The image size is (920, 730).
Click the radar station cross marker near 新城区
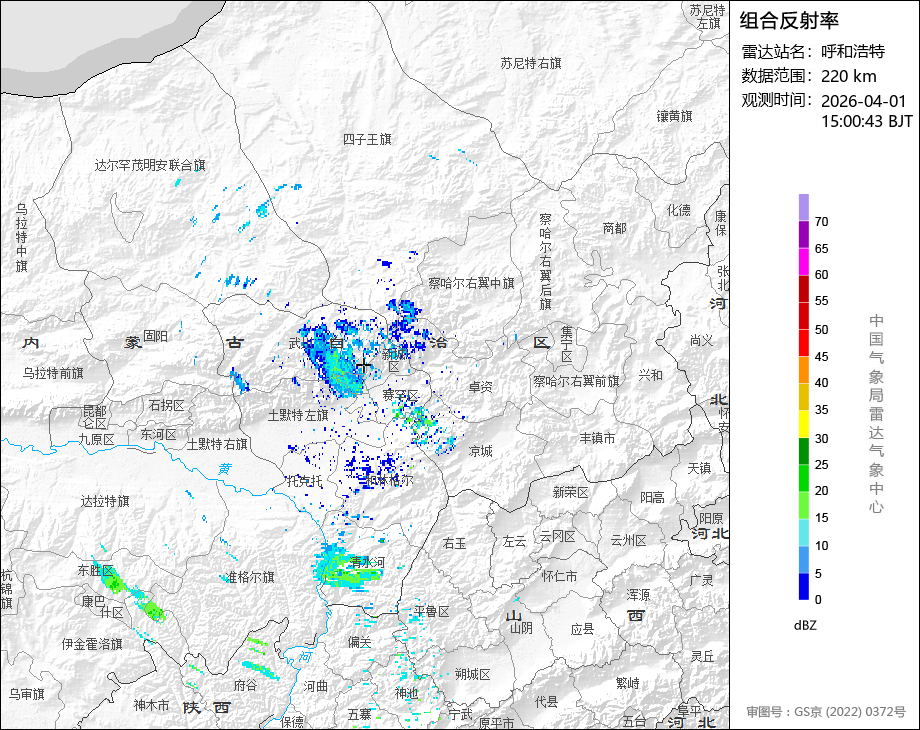(x=364, y=366)
